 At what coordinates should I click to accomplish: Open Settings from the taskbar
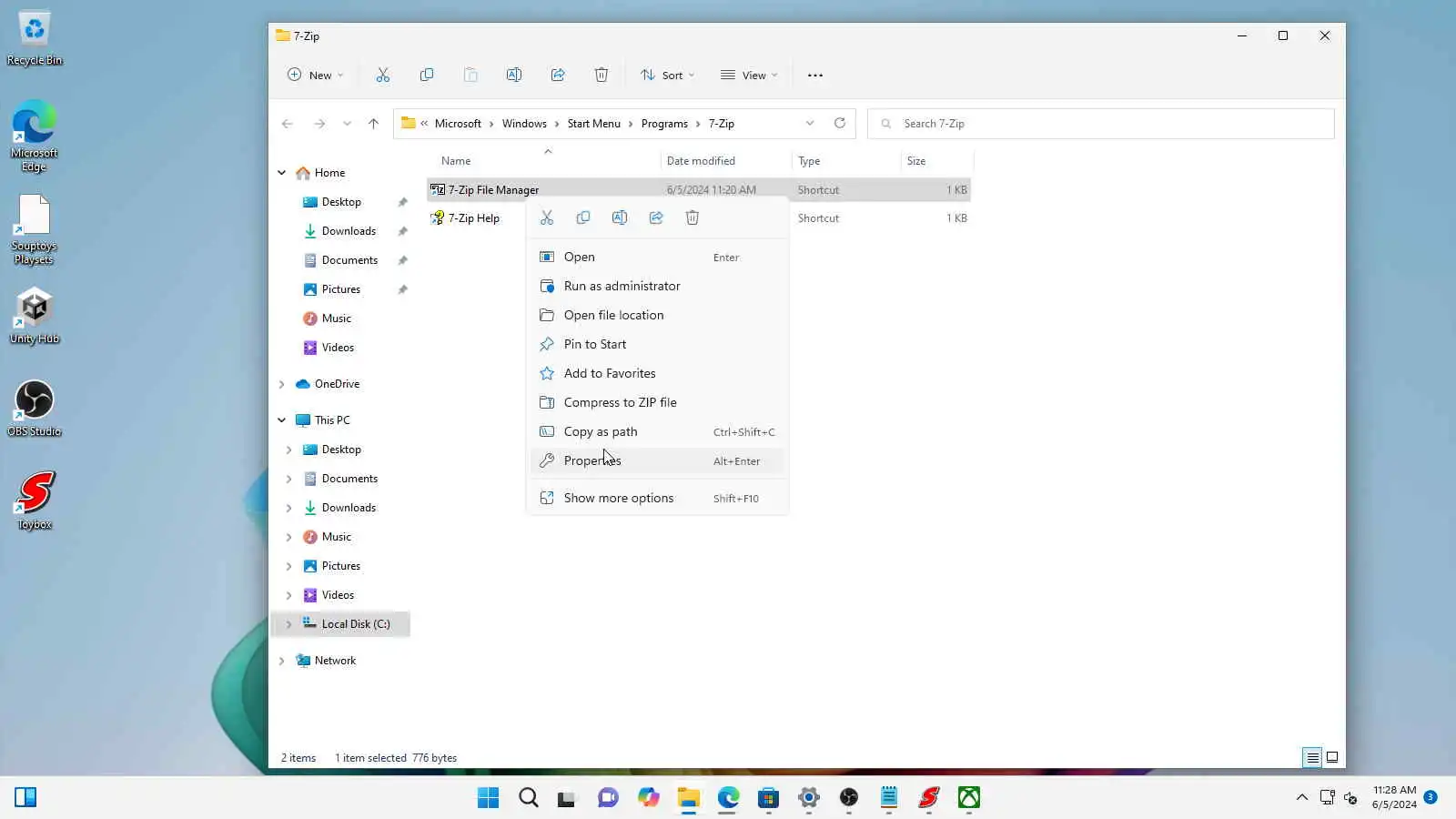click(808, 798)
